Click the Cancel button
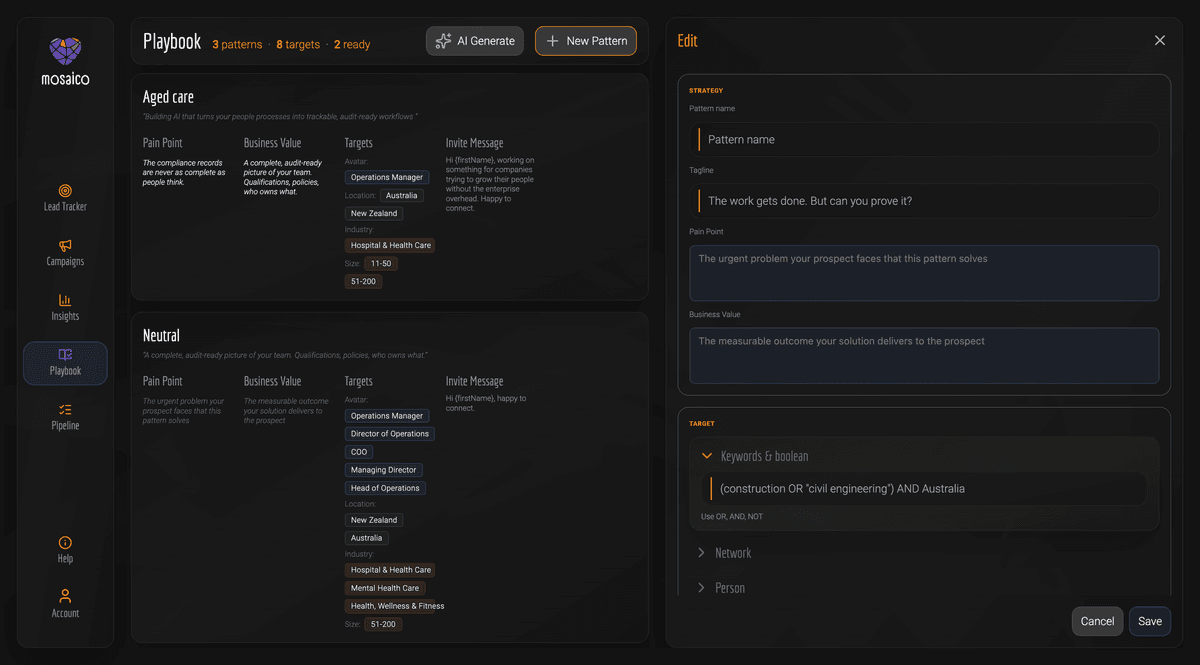This screenshot has height=665, width=1200. 1097,621
